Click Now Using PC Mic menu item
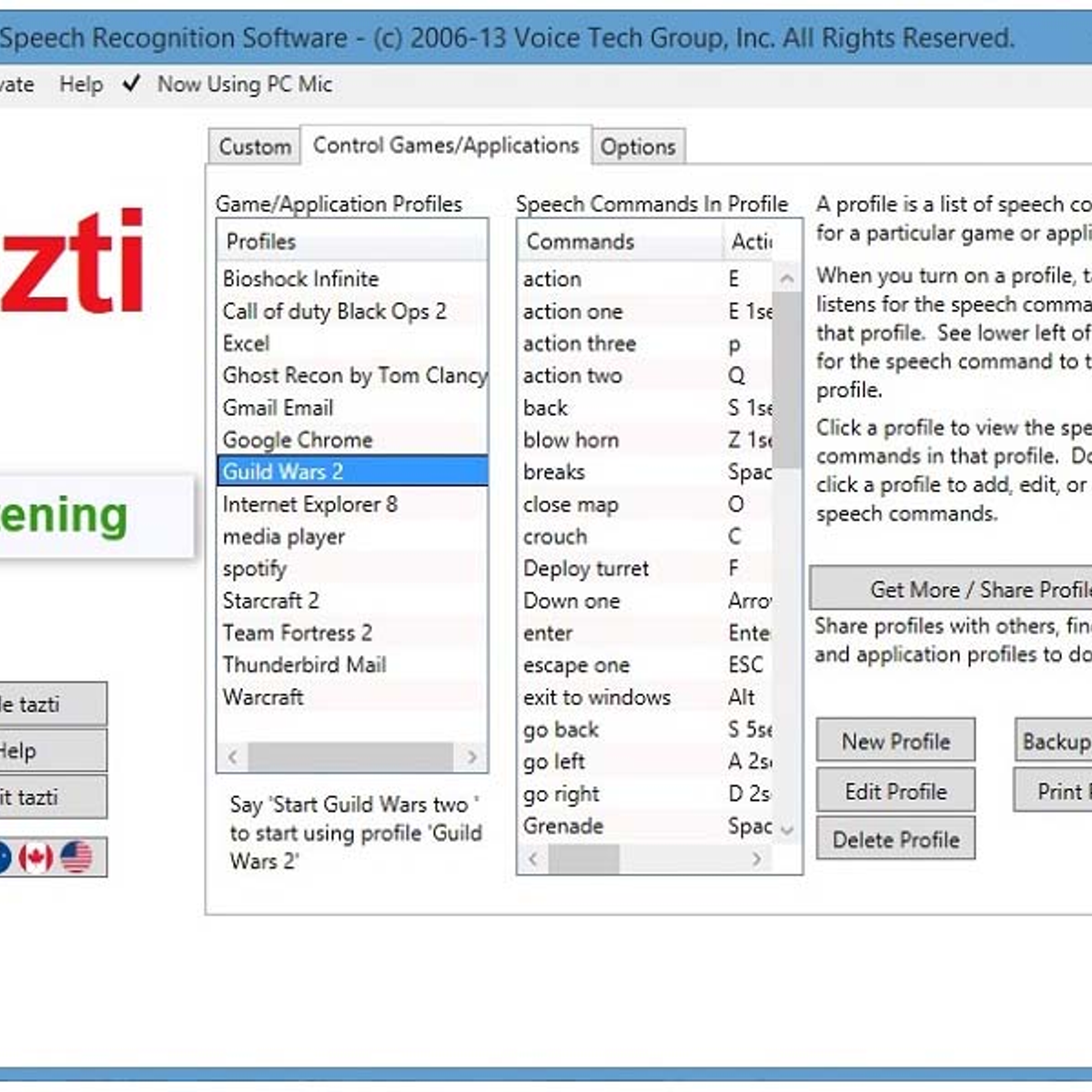This screenshot has height=1092, width=1092. (x=245, y=85)
